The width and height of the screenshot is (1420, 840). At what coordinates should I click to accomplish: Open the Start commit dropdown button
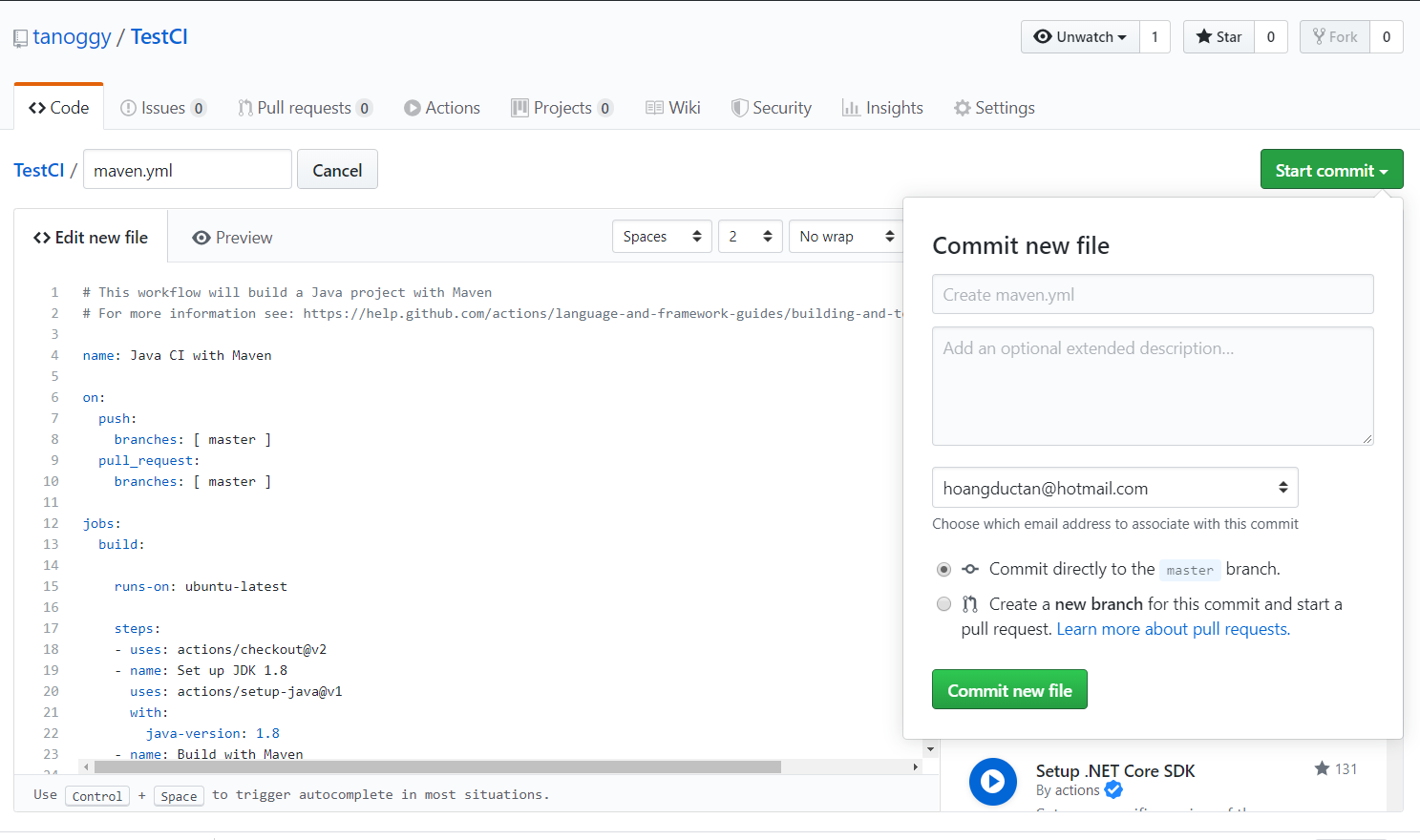click(x=1331, y=170)
